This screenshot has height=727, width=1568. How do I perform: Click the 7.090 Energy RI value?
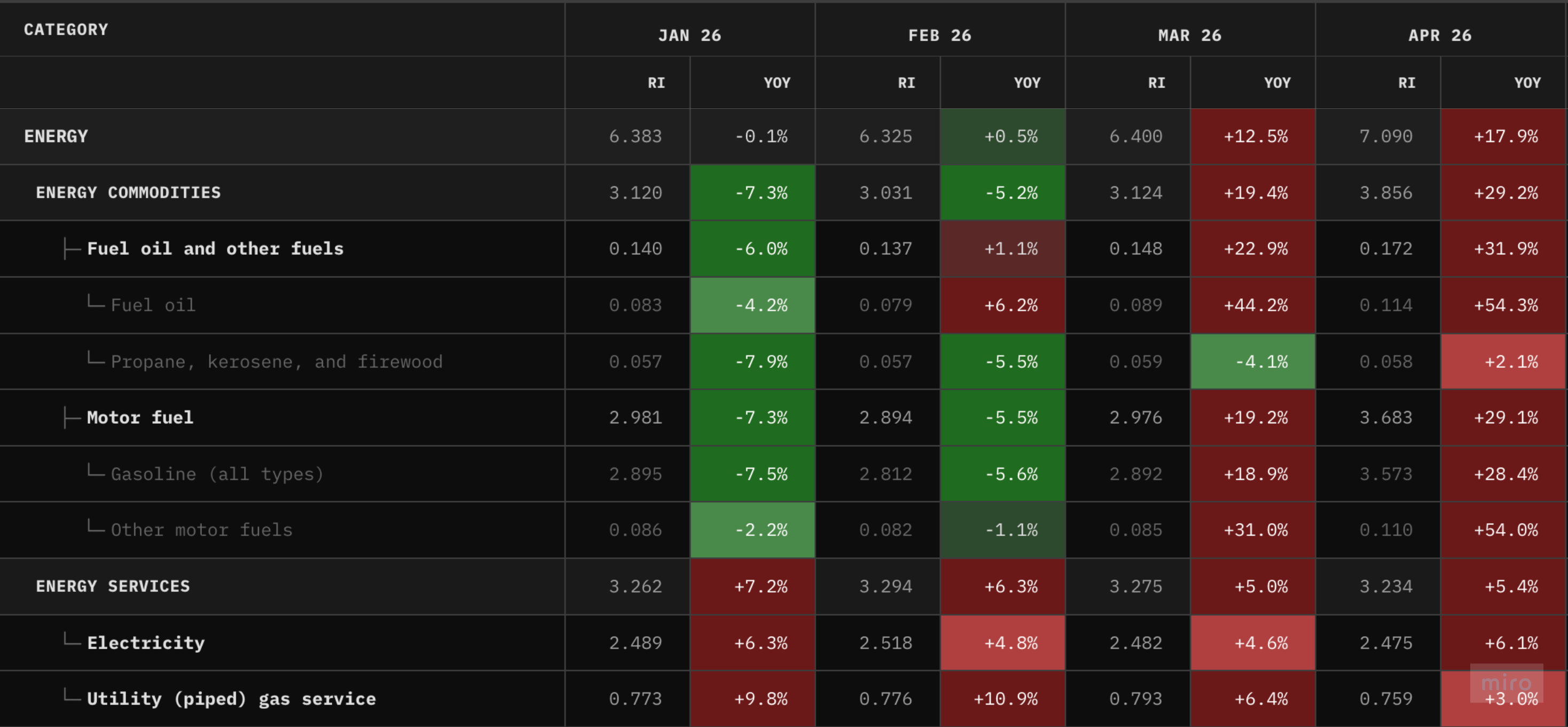pos(1385,136)
